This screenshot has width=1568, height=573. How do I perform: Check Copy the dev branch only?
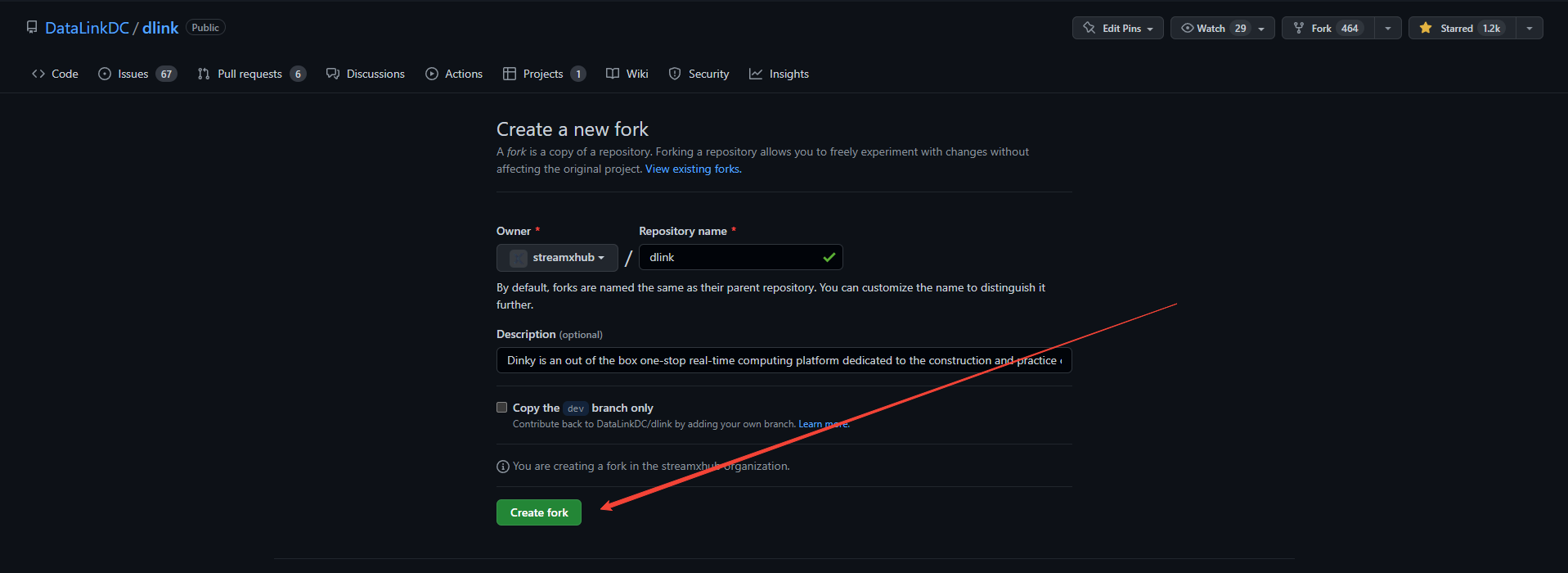point(501,407)
